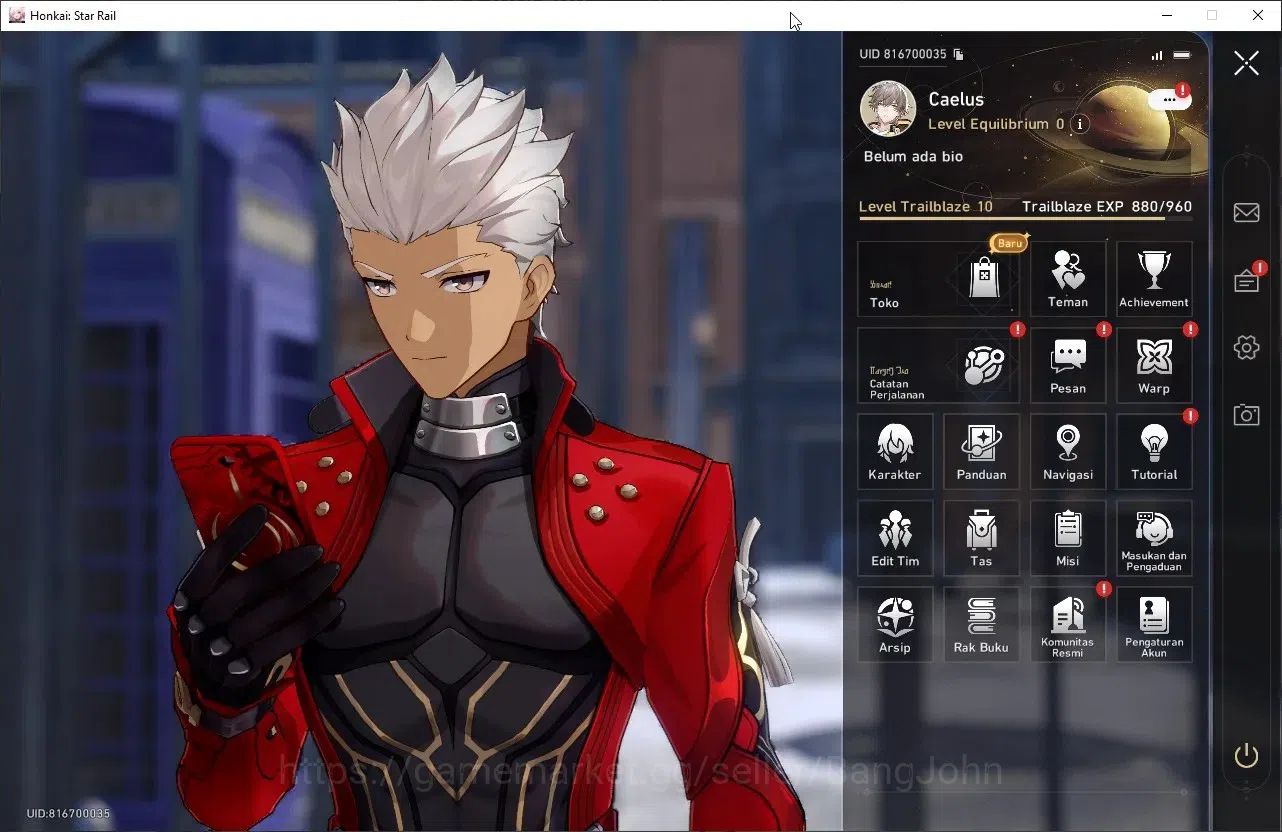Click Equilibrium level info icon
This screenshot has width=1282, height=832.
(x=1079, y=124)
